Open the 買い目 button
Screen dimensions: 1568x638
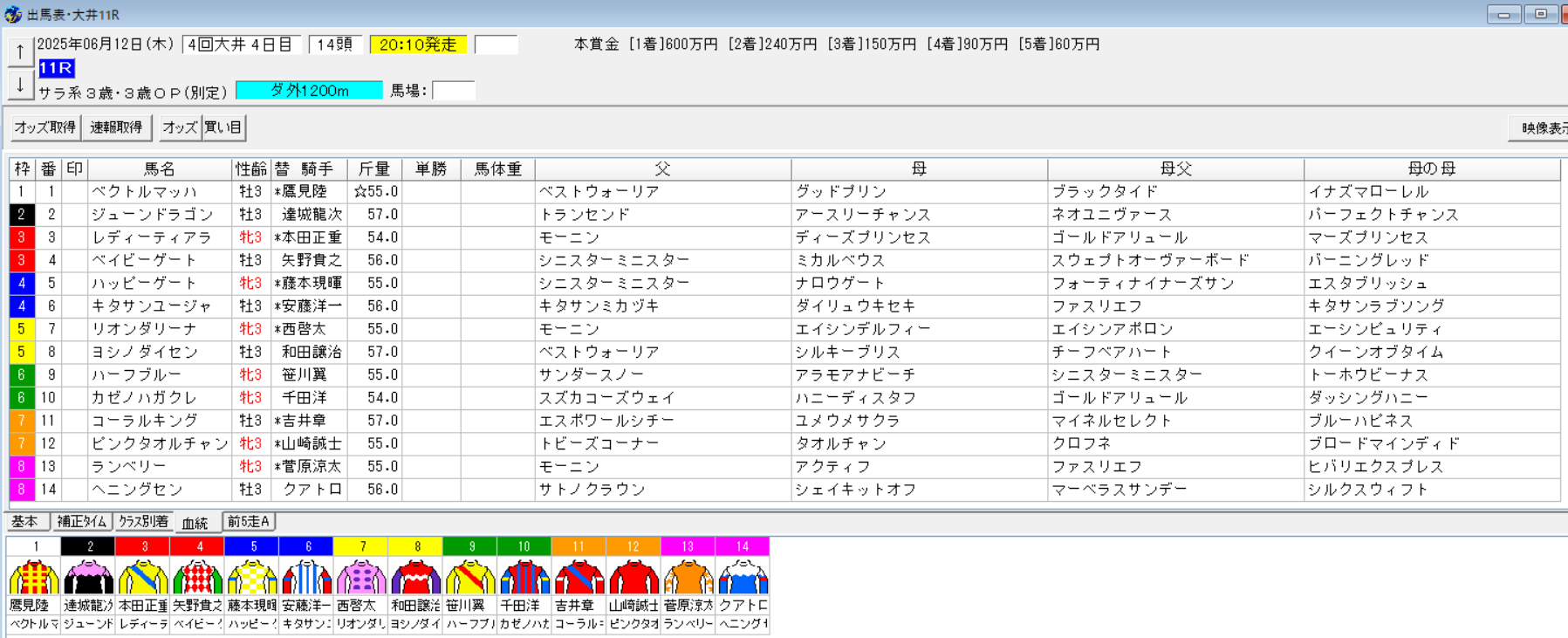pos(224,127)
